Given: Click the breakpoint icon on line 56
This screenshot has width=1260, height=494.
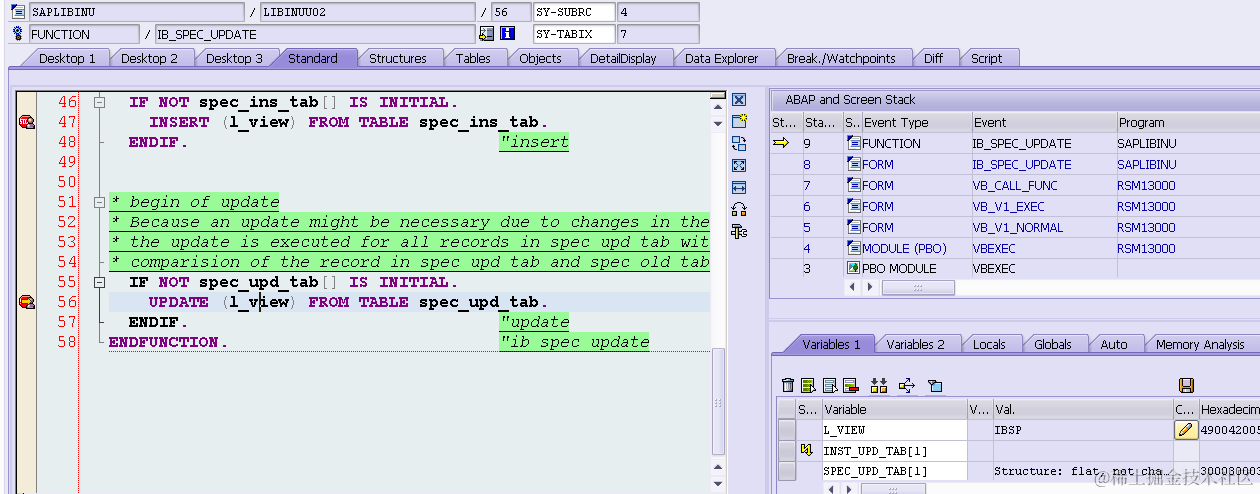Looking at the screenshot, I should coord(27,302).
